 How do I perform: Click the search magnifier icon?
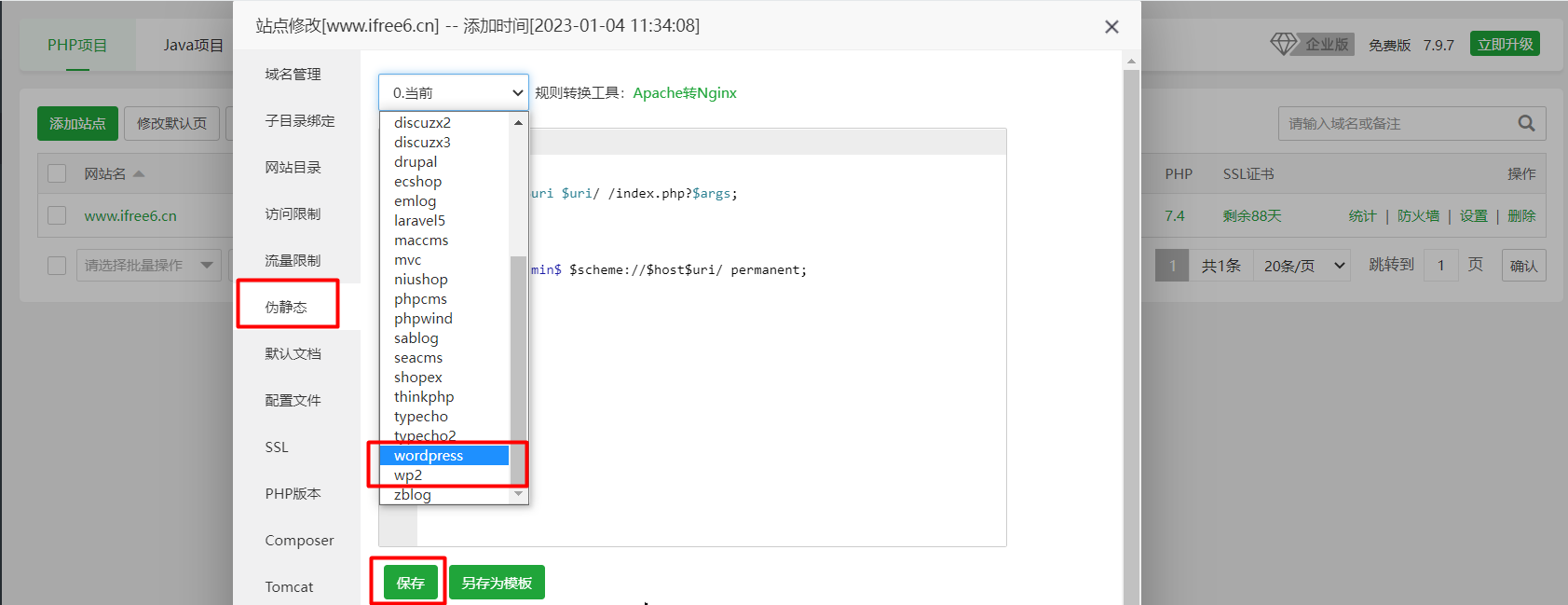[1525, 123]
